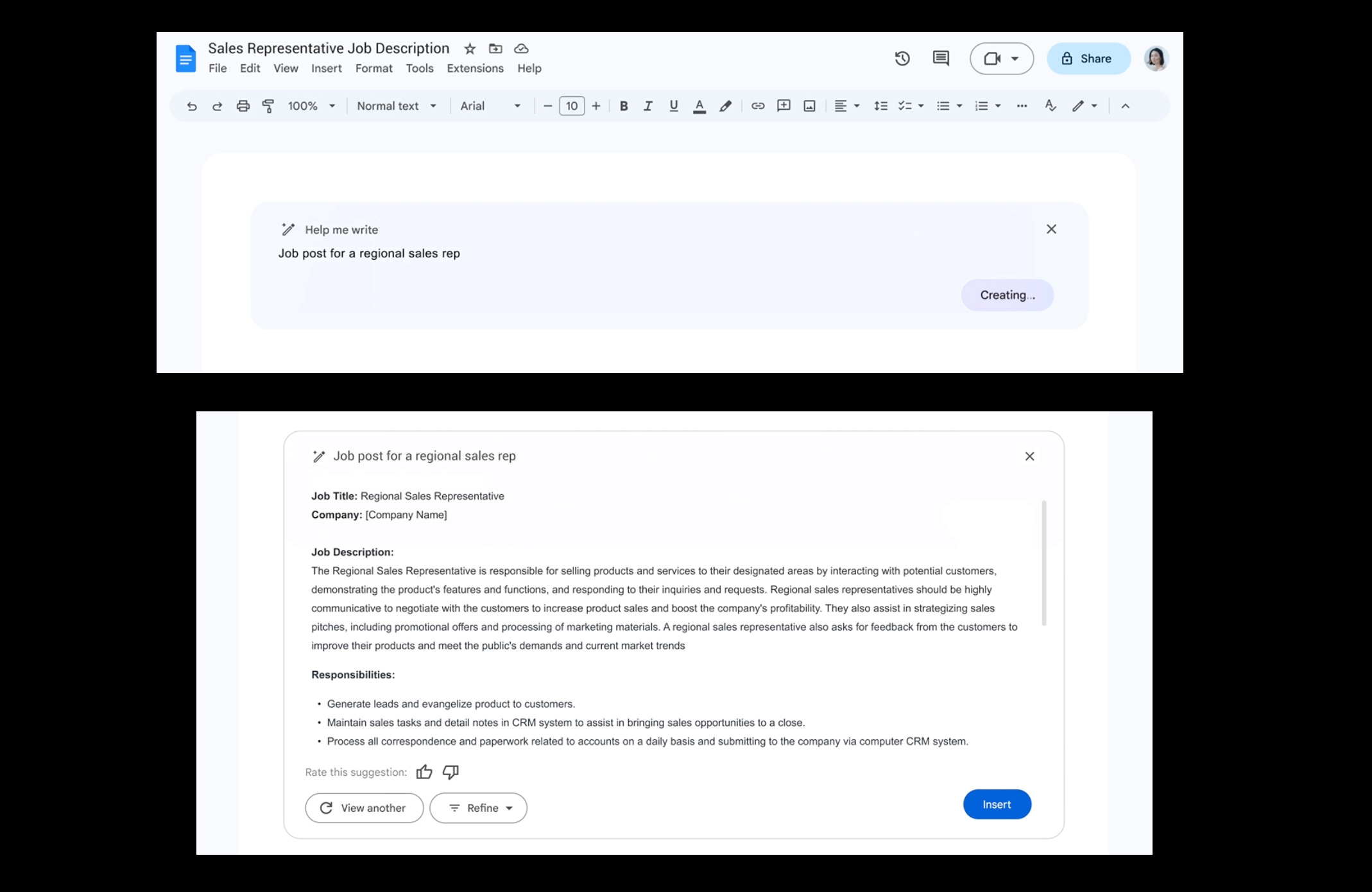The image size is (1372, 892).
Task: Click the add comment toolbar icon
Action: point(783,107)
